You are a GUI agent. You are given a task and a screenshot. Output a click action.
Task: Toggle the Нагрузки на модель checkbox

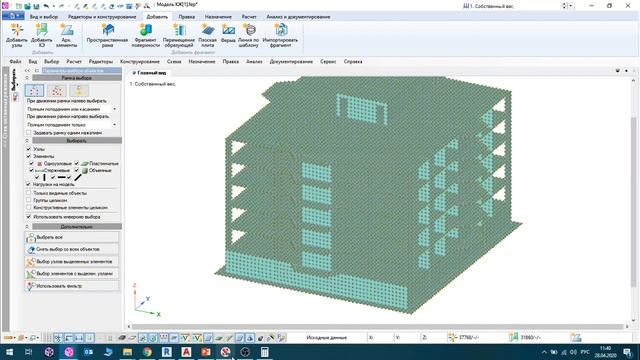point(29,184)
